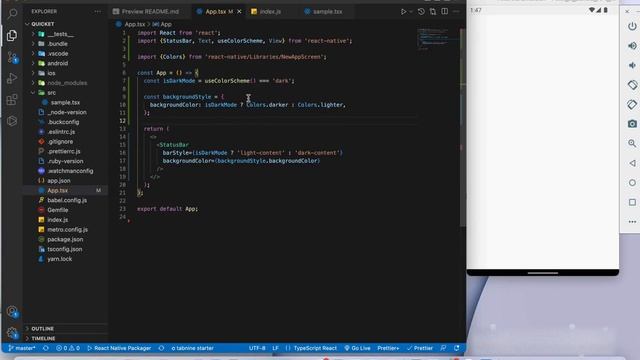Open the Accounts icon in activity bar
Screen dimensions: 640x360
pyautogui.click(x=12, y=312)
